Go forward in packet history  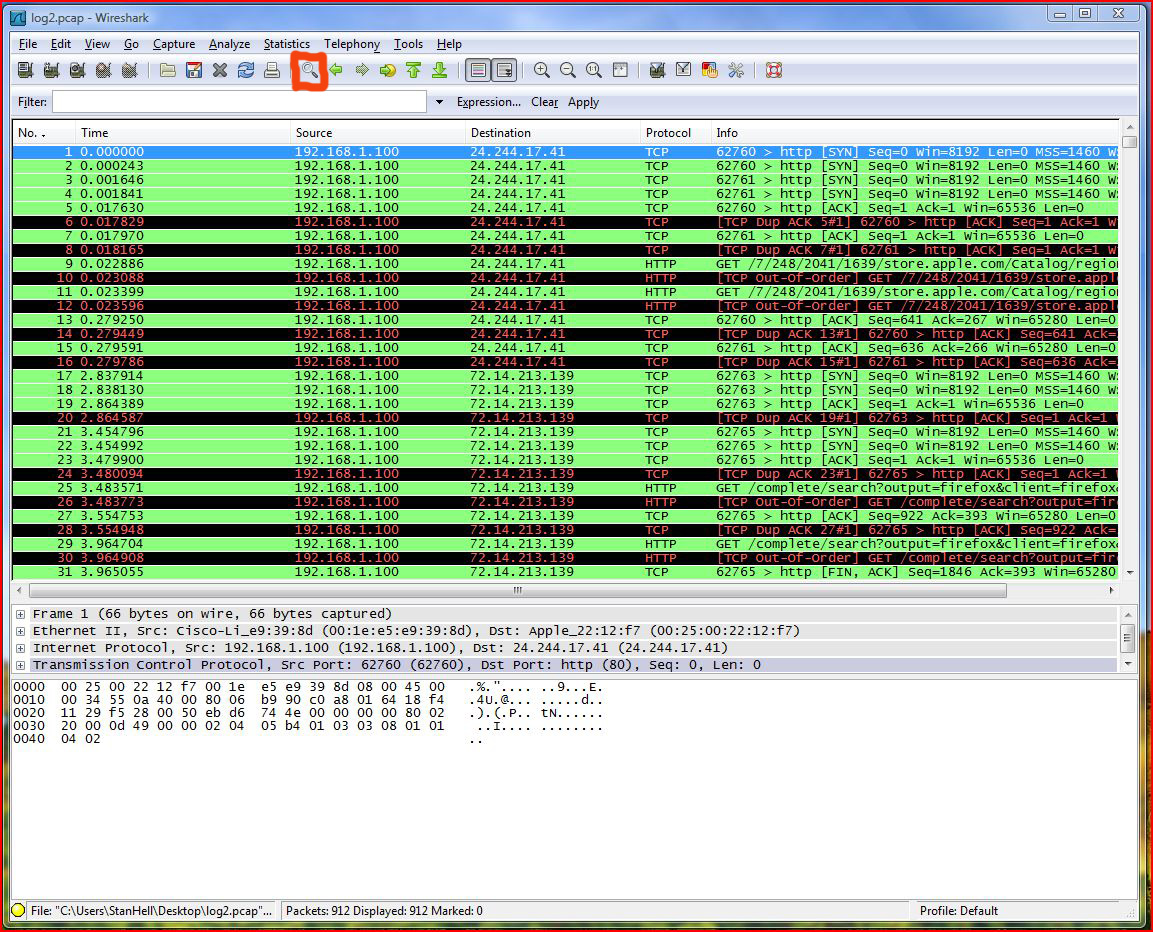click(362, 71)
